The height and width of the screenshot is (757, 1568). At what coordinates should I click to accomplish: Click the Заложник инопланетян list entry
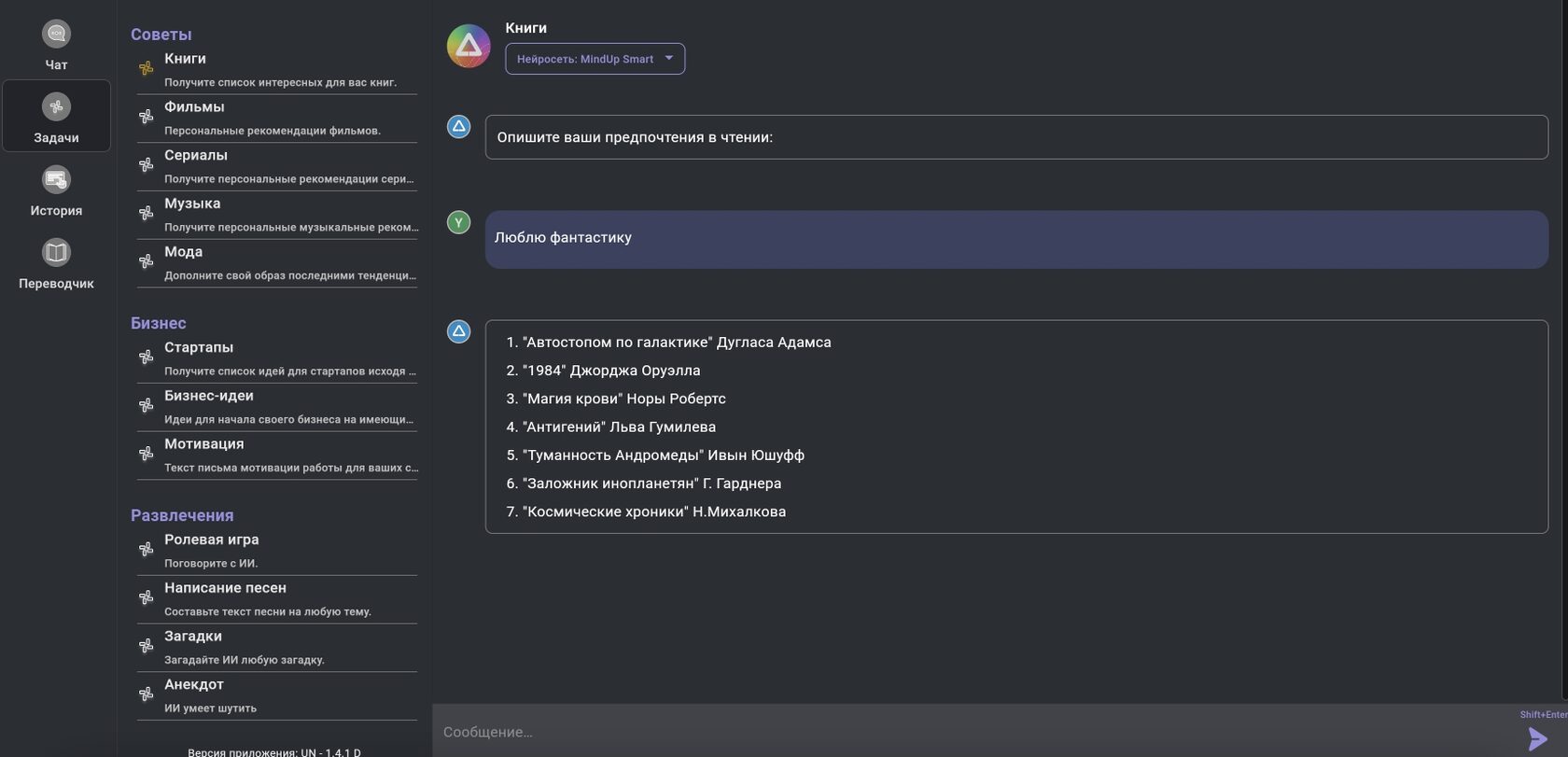click(x=644, y=484)
